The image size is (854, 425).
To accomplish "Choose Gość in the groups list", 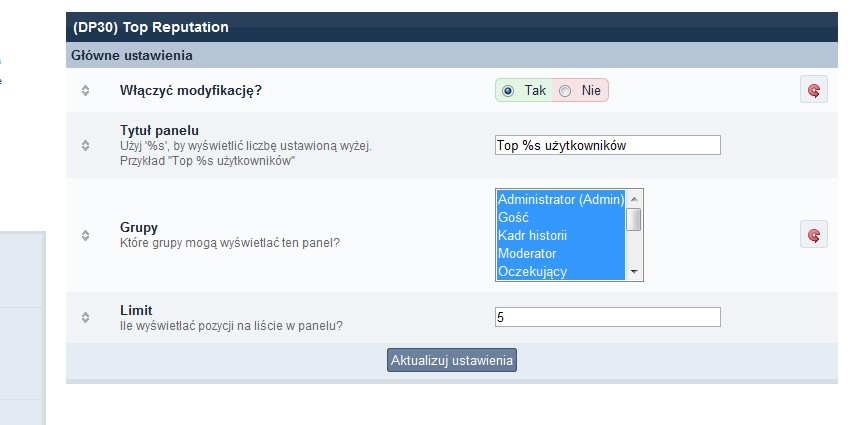I will point(560,217).
